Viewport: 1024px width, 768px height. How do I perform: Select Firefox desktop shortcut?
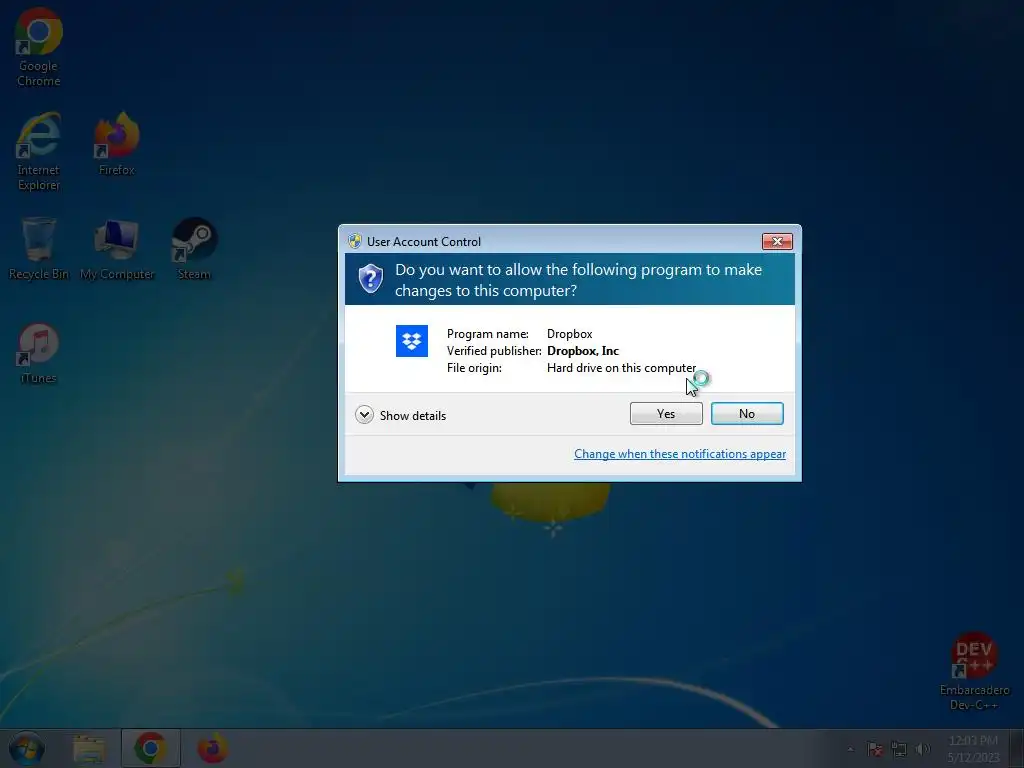coord(116,144)
